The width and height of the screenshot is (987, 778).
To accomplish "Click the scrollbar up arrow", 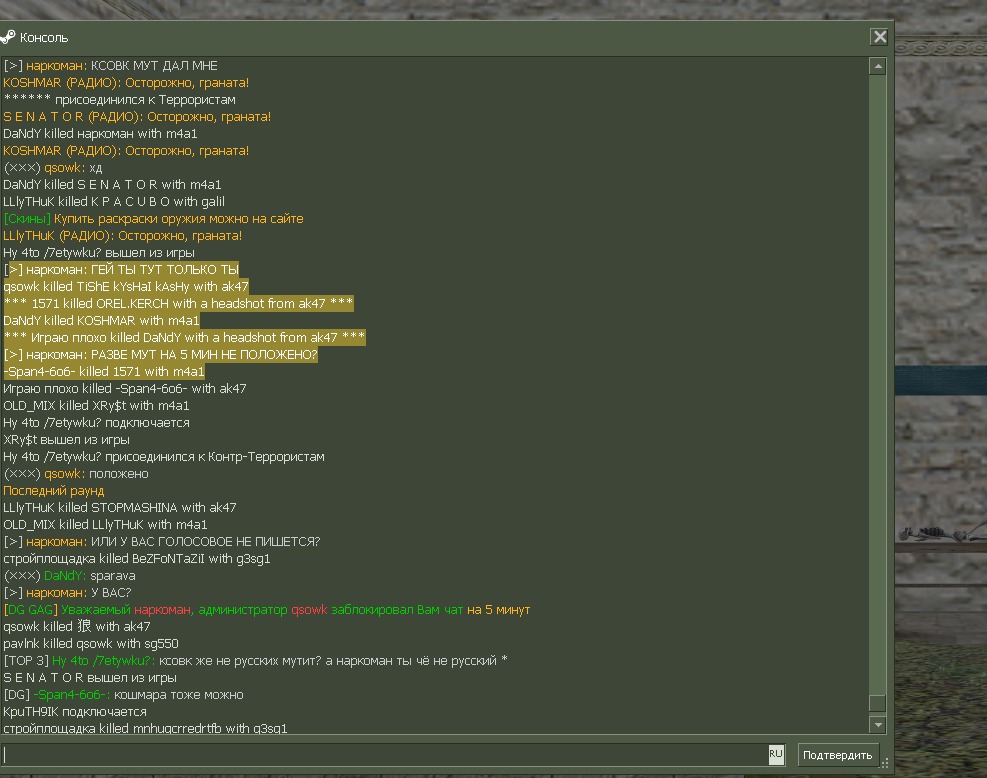I will [x=878, y=67].
